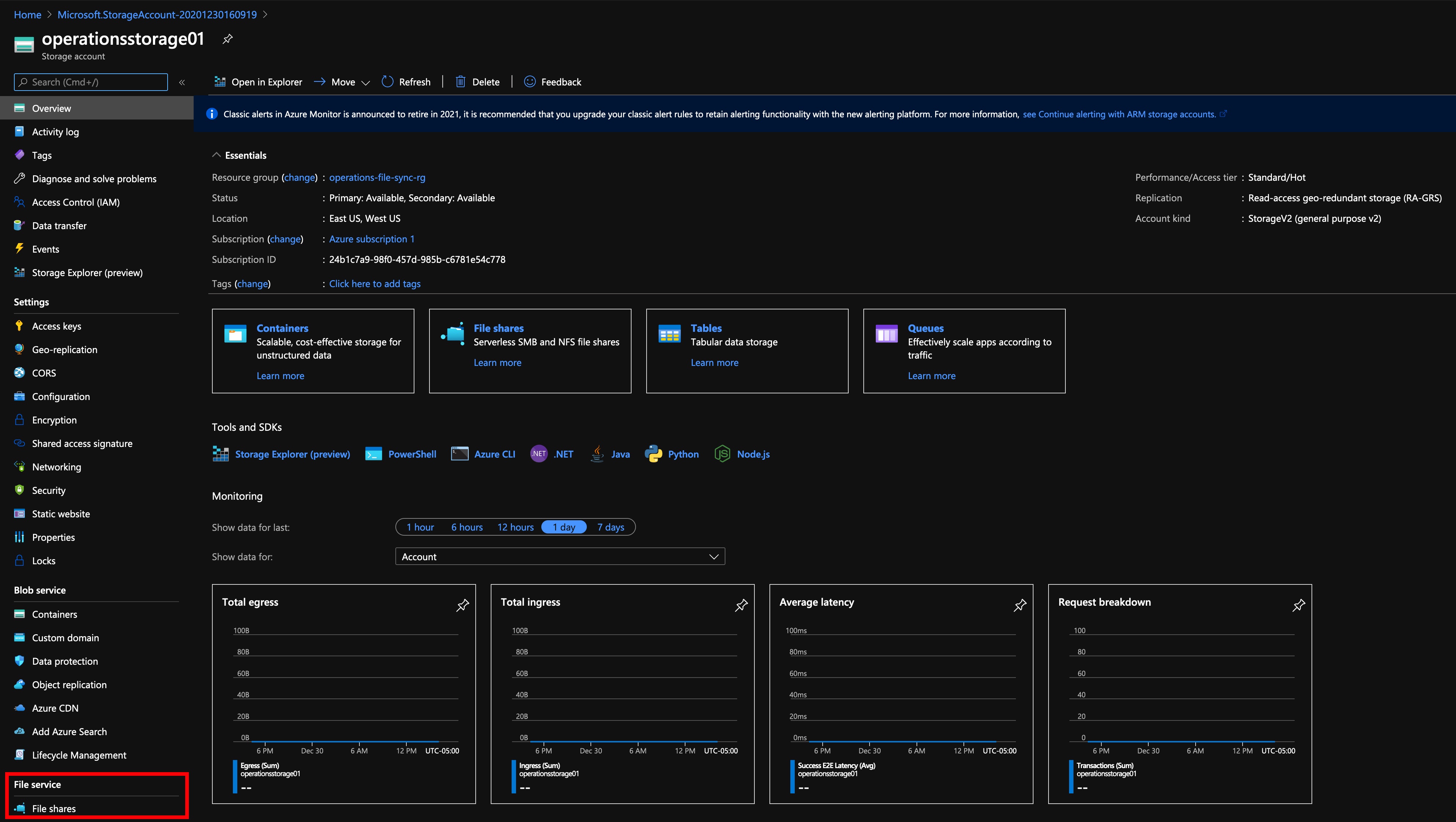Click the .NET purple badge icon
The width and height of the screenshot is (1456, 822).
(539, 454)
